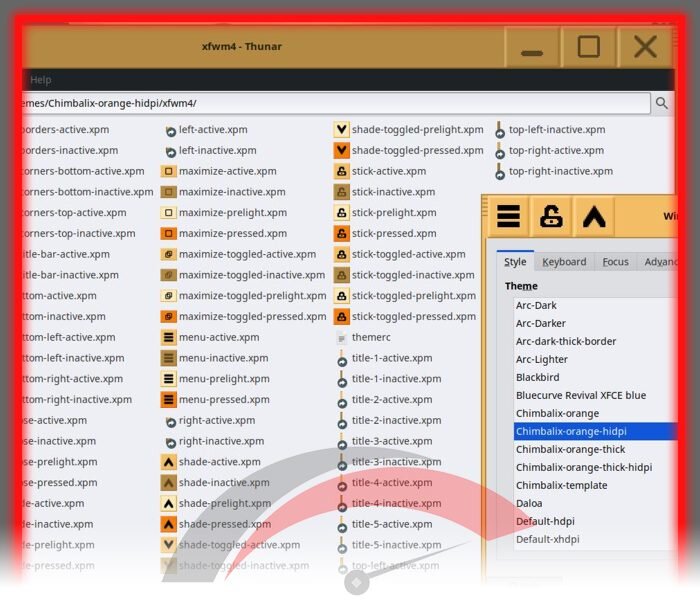
Task: Click the search icon beside path bar
Action: pos(662,103)
